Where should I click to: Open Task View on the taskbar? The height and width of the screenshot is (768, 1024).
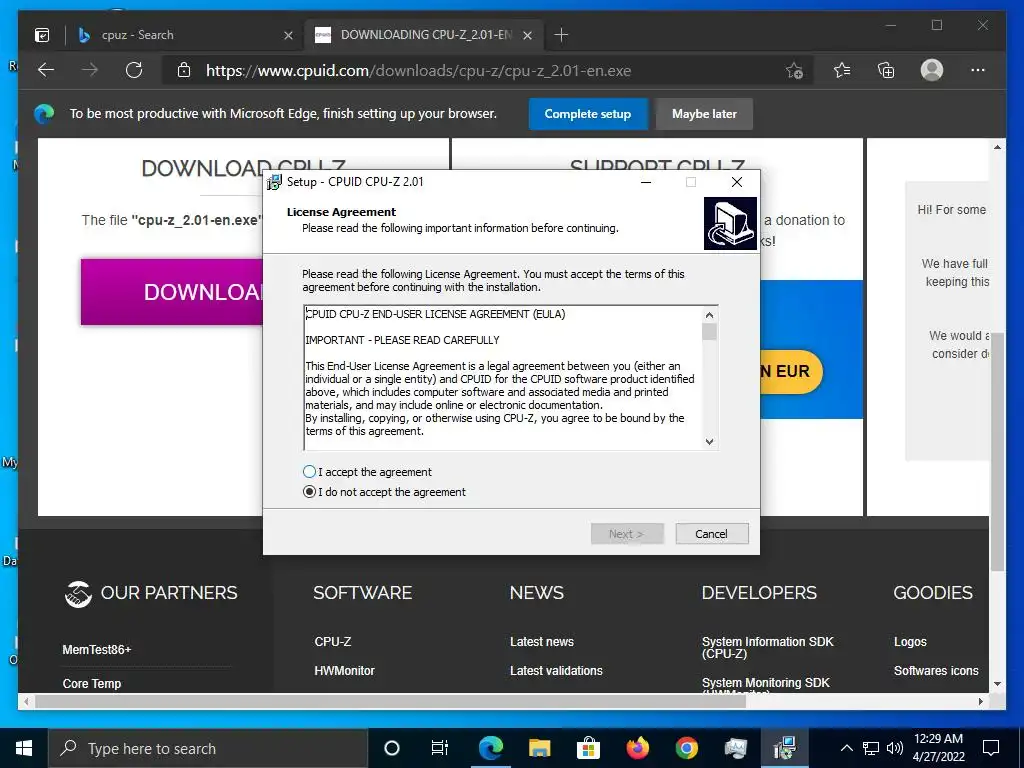(x=440, y=748)
